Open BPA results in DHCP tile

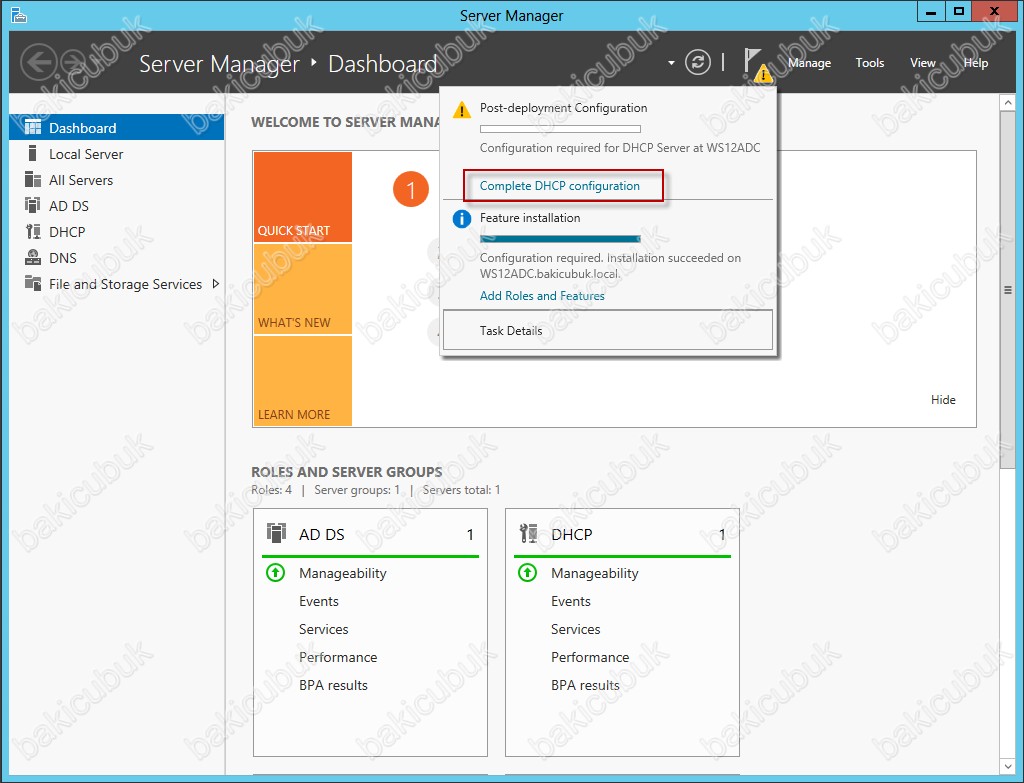click(585, 685)
